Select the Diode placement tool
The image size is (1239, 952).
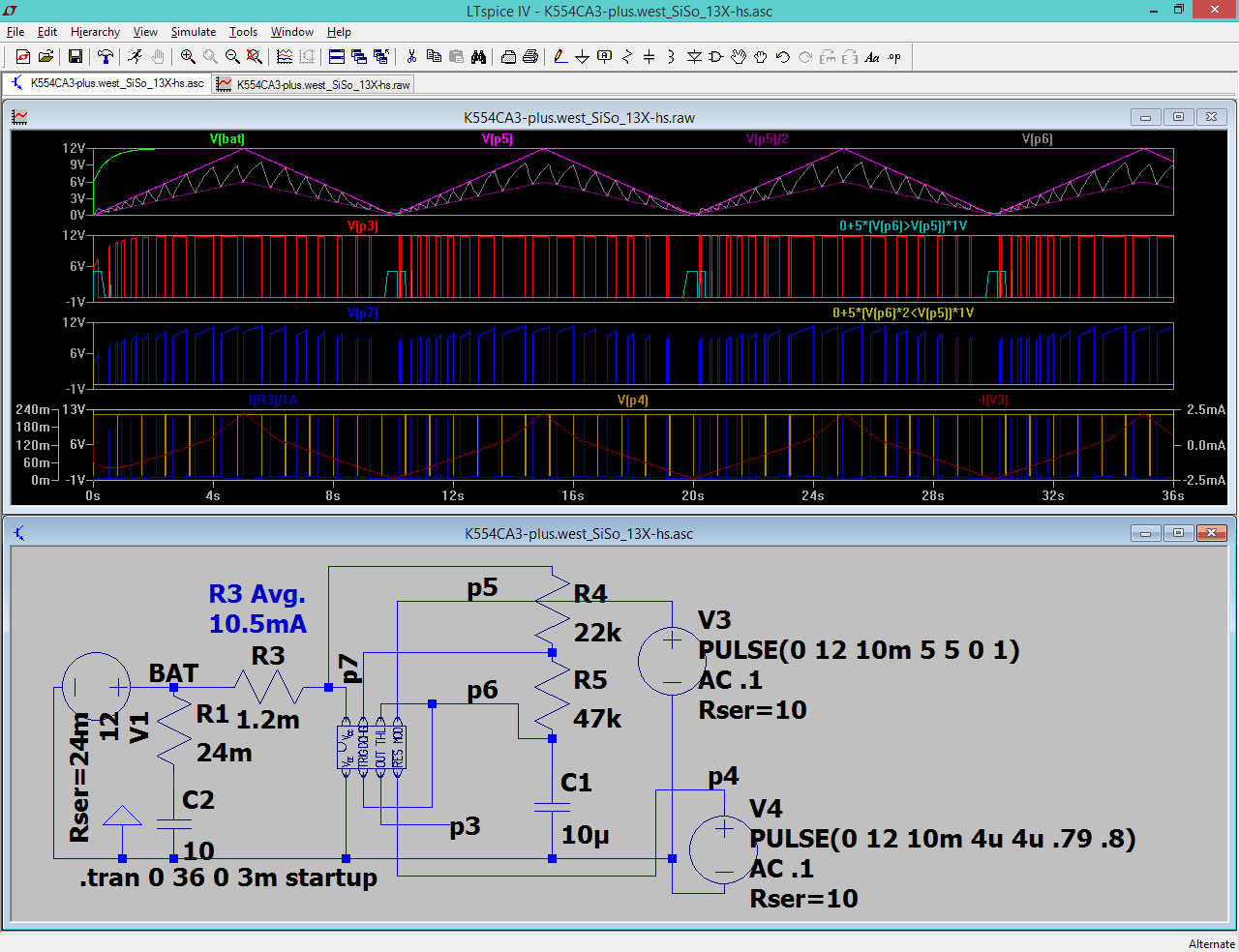coord(694,57)
